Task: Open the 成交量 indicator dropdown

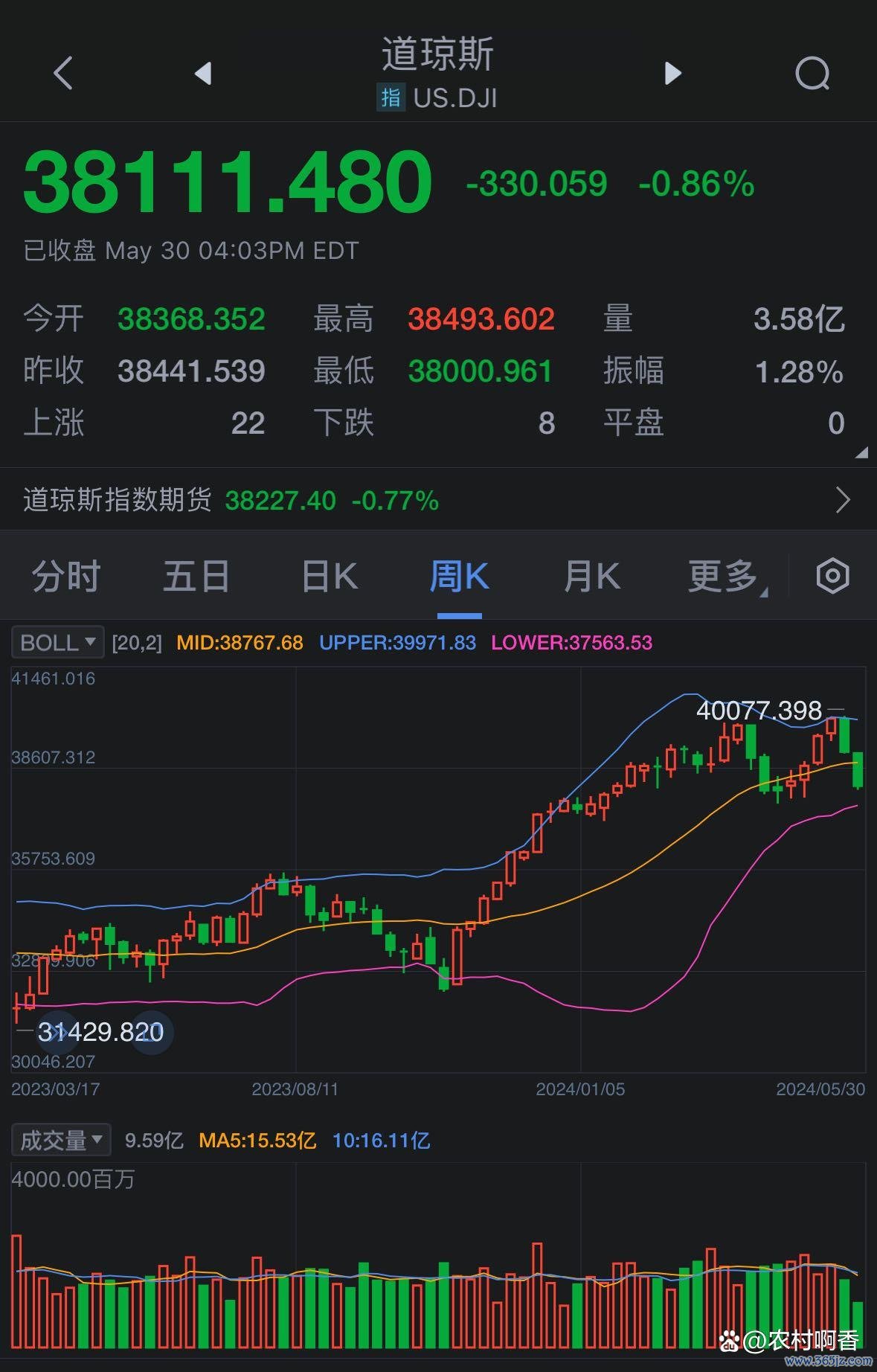Action: [61, 1140]
